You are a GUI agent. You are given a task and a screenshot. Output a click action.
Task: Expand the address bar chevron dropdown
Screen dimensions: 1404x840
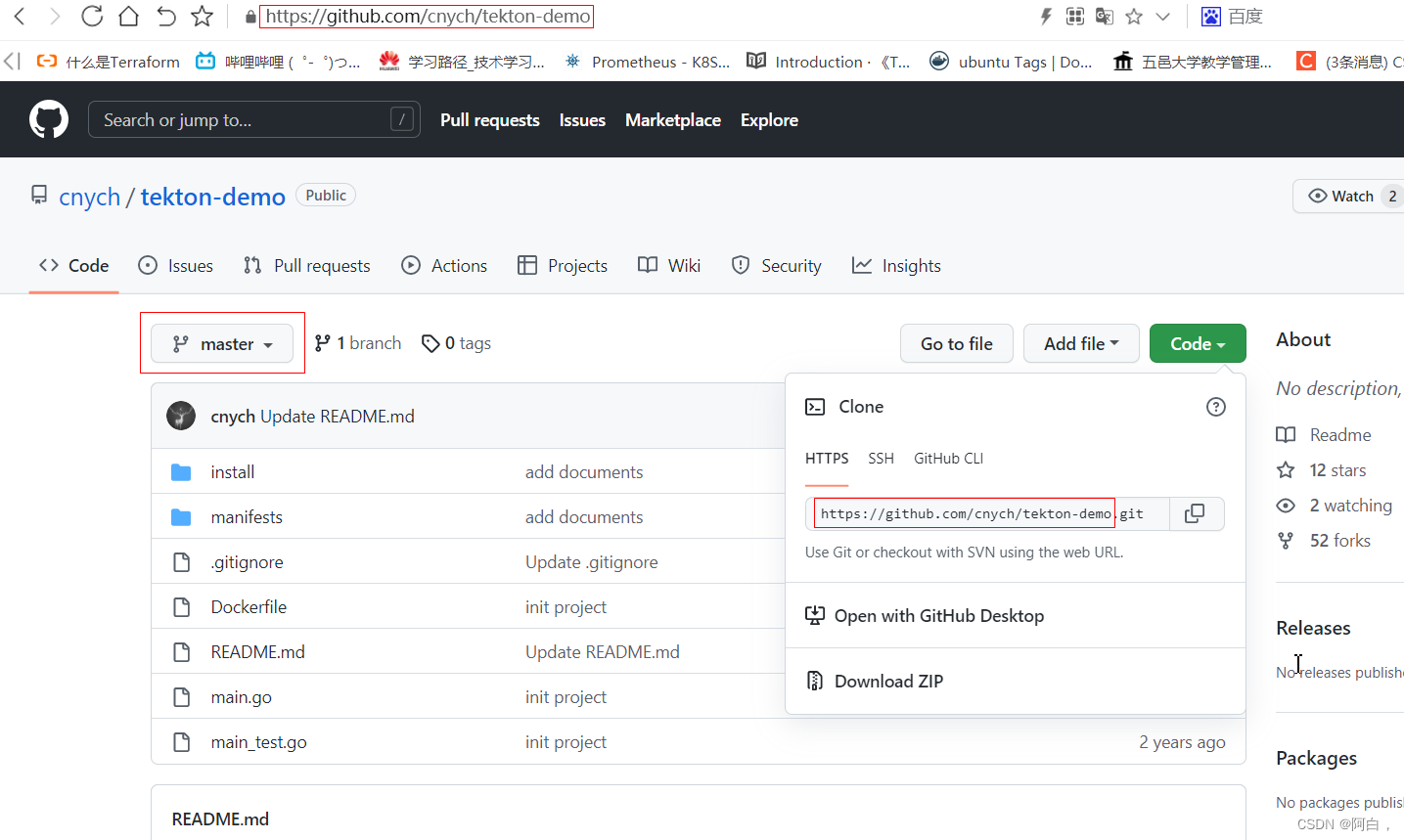1163,17
